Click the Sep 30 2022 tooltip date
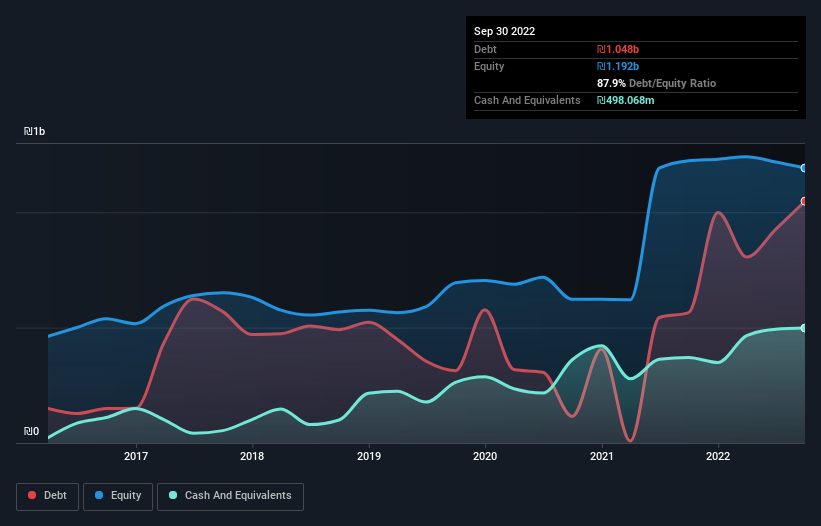Image resolution: width=821 pixels, height=526 pixels. pos(504,31)
